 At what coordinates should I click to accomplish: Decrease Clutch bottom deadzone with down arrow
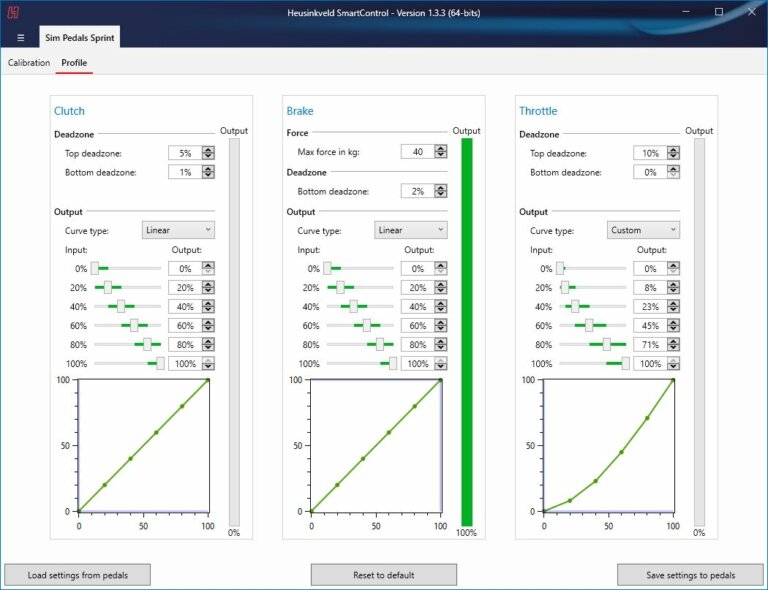click(208, 176)
